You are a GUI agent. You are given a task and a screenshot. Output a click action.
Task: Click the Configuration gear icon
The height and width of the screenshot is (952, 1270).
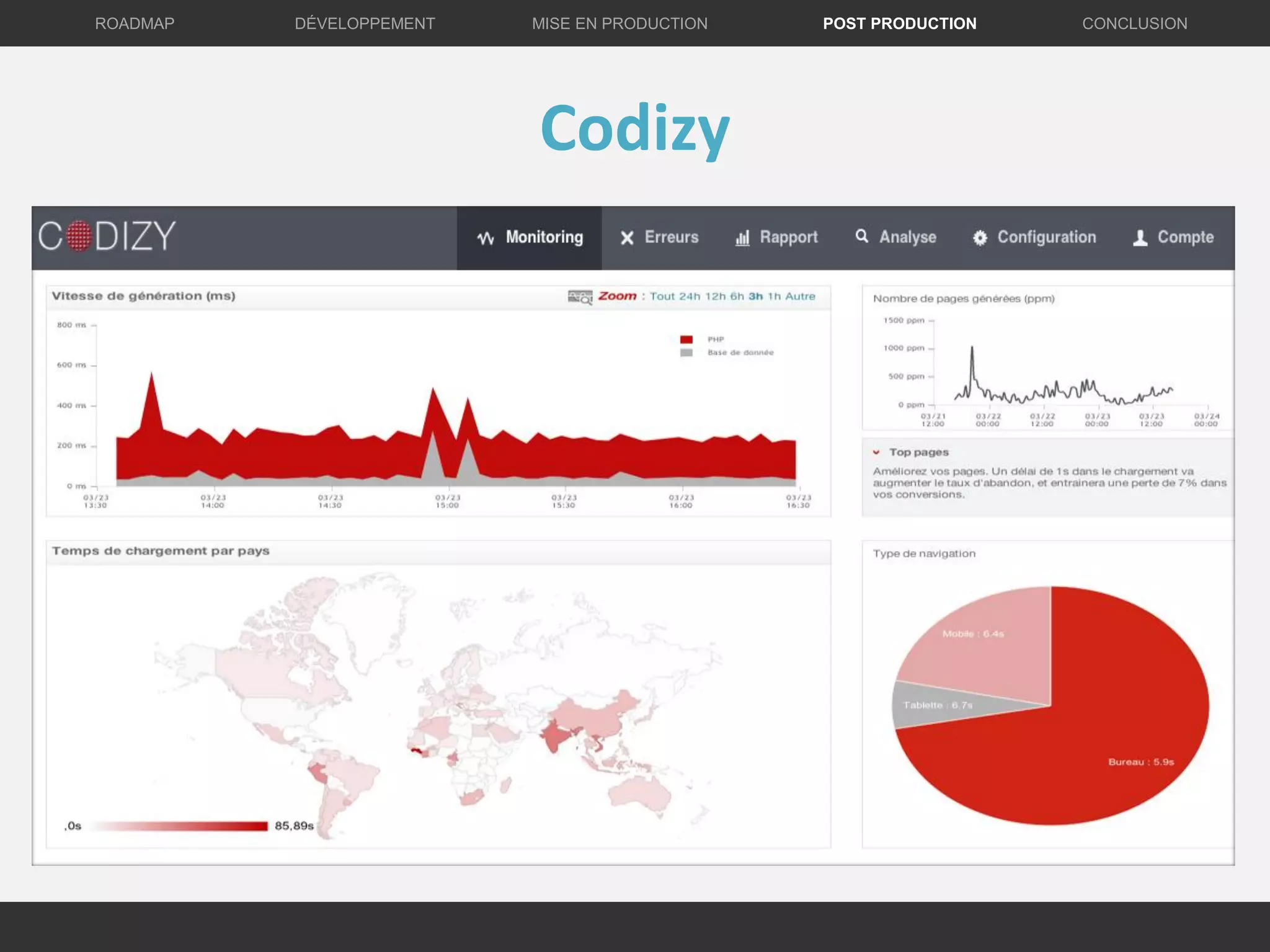tap(980, 238)
